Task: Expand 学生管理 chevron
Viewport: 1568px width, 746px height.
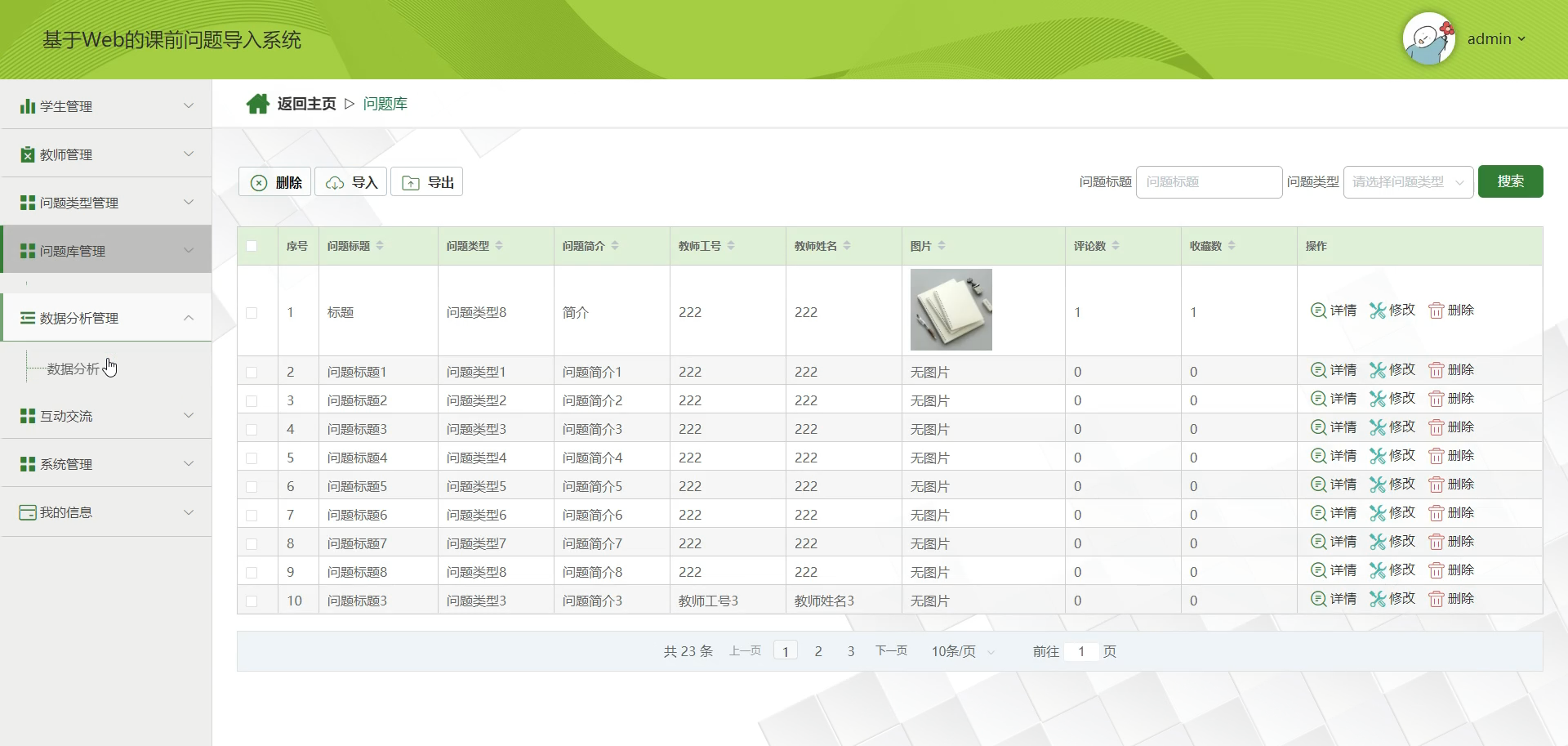Action: 189,105
